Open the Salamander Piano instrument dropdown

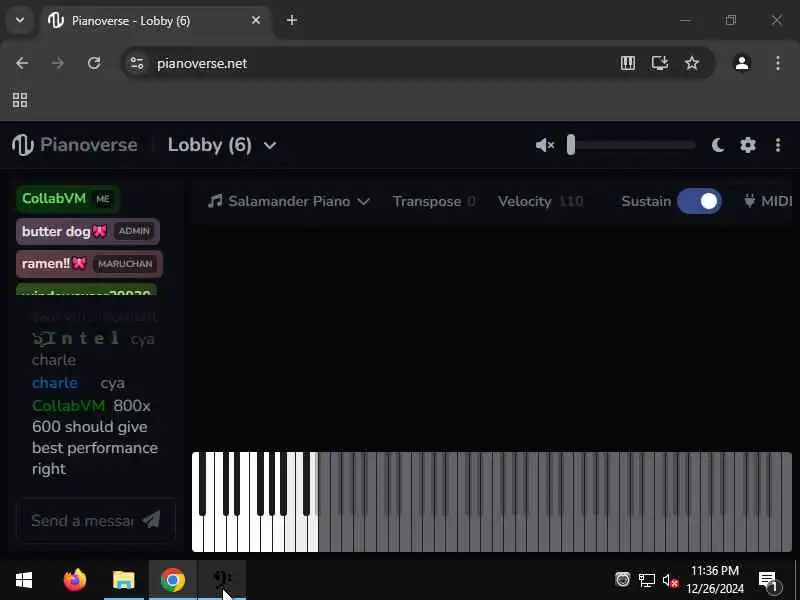[x=289, y=201]
